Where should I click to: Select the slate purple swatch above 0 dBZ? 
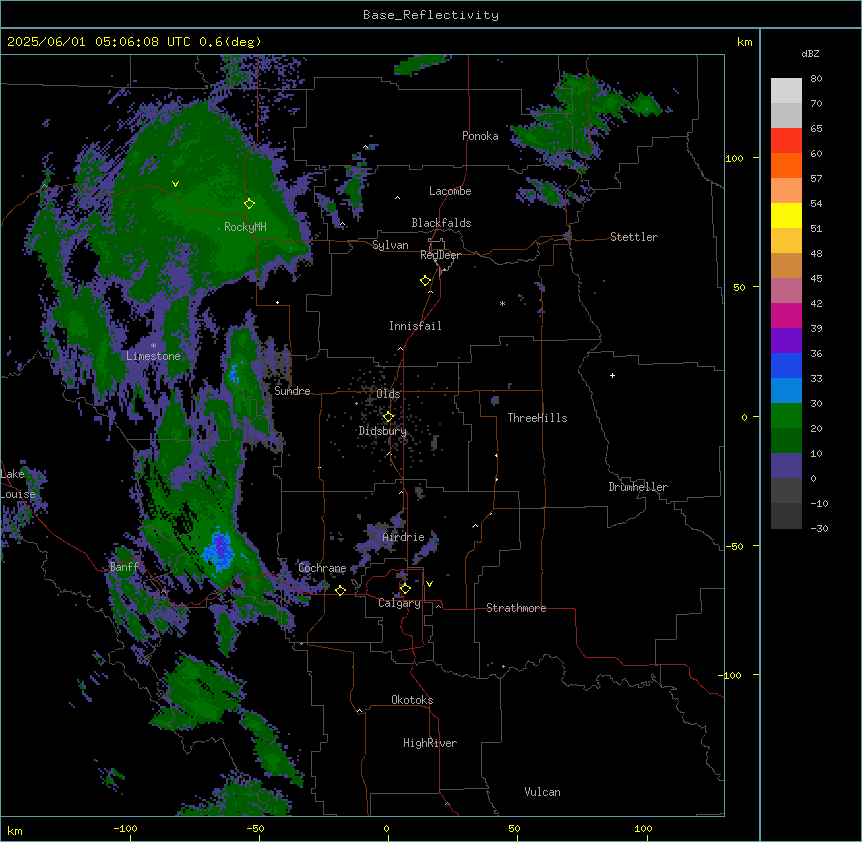pos(786,466)
